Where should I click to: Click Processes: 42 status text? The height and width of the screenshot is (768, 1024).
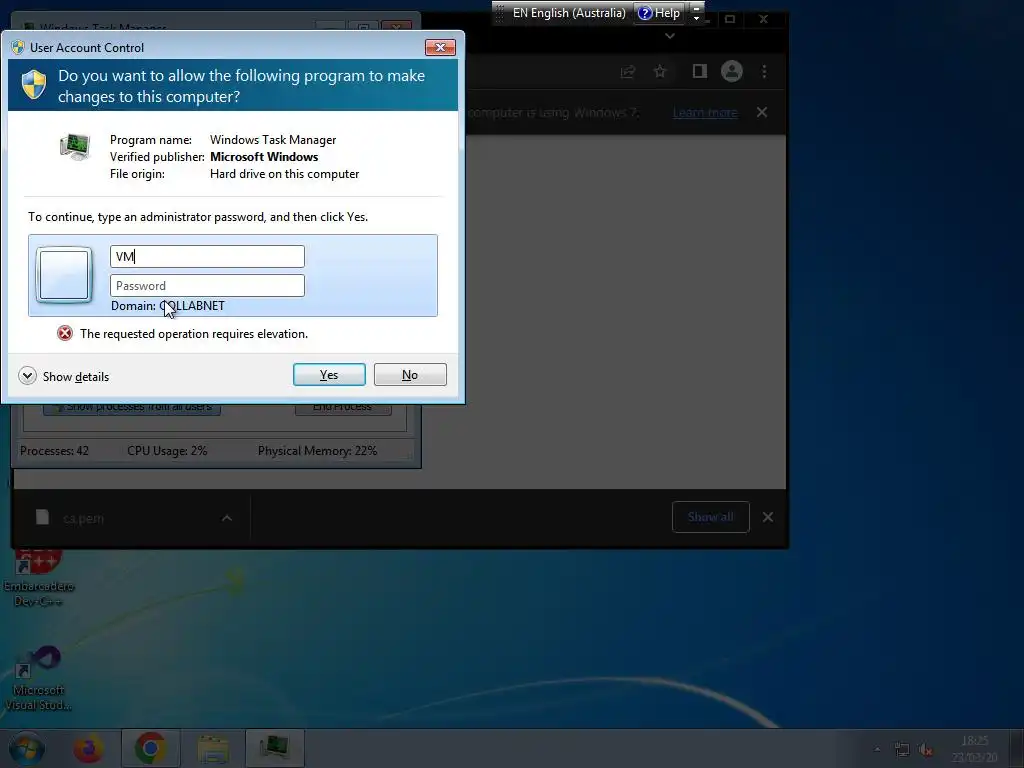pos(54,451)
